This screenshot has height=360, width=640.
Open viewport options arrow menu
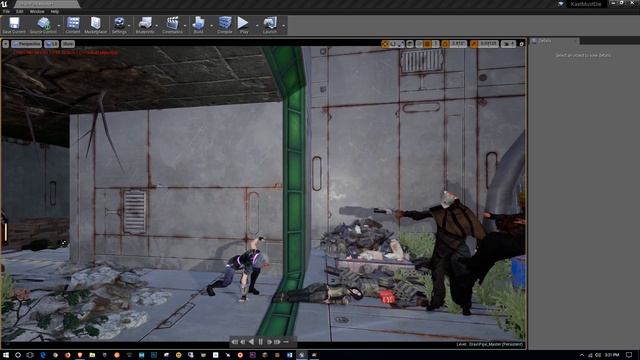5,44
